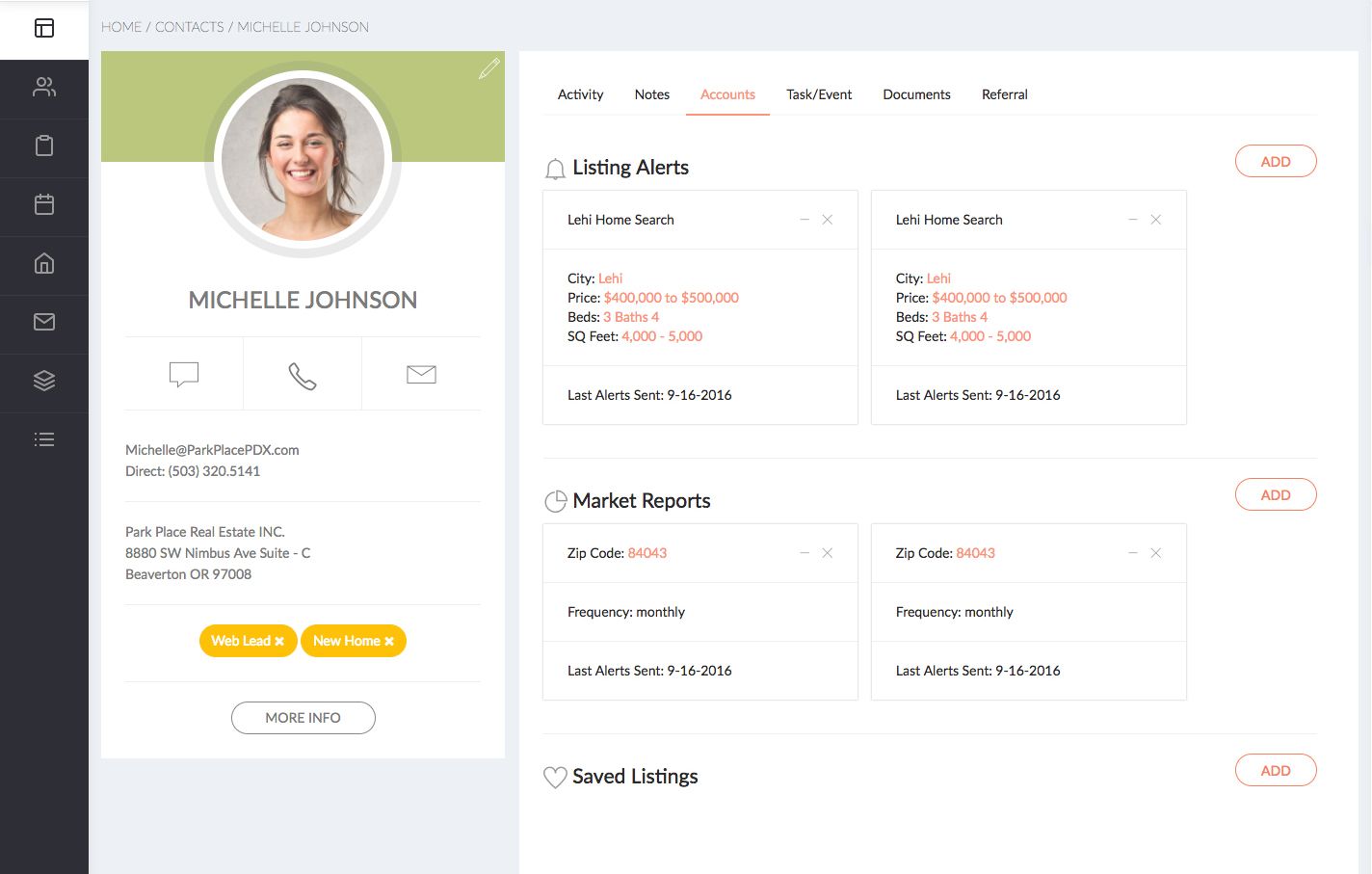Click the MORE INFO button

pyautogui.click(x=303, y=718)
